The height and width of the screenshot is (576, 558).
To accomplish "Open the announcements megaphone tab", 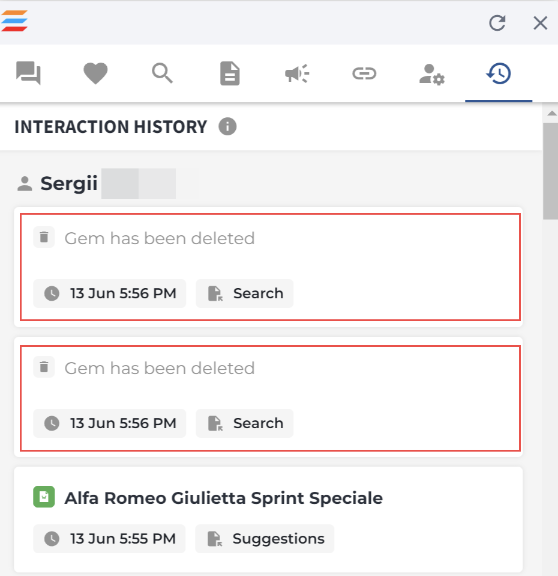I will pyautogui.click(x=297, y=73).
